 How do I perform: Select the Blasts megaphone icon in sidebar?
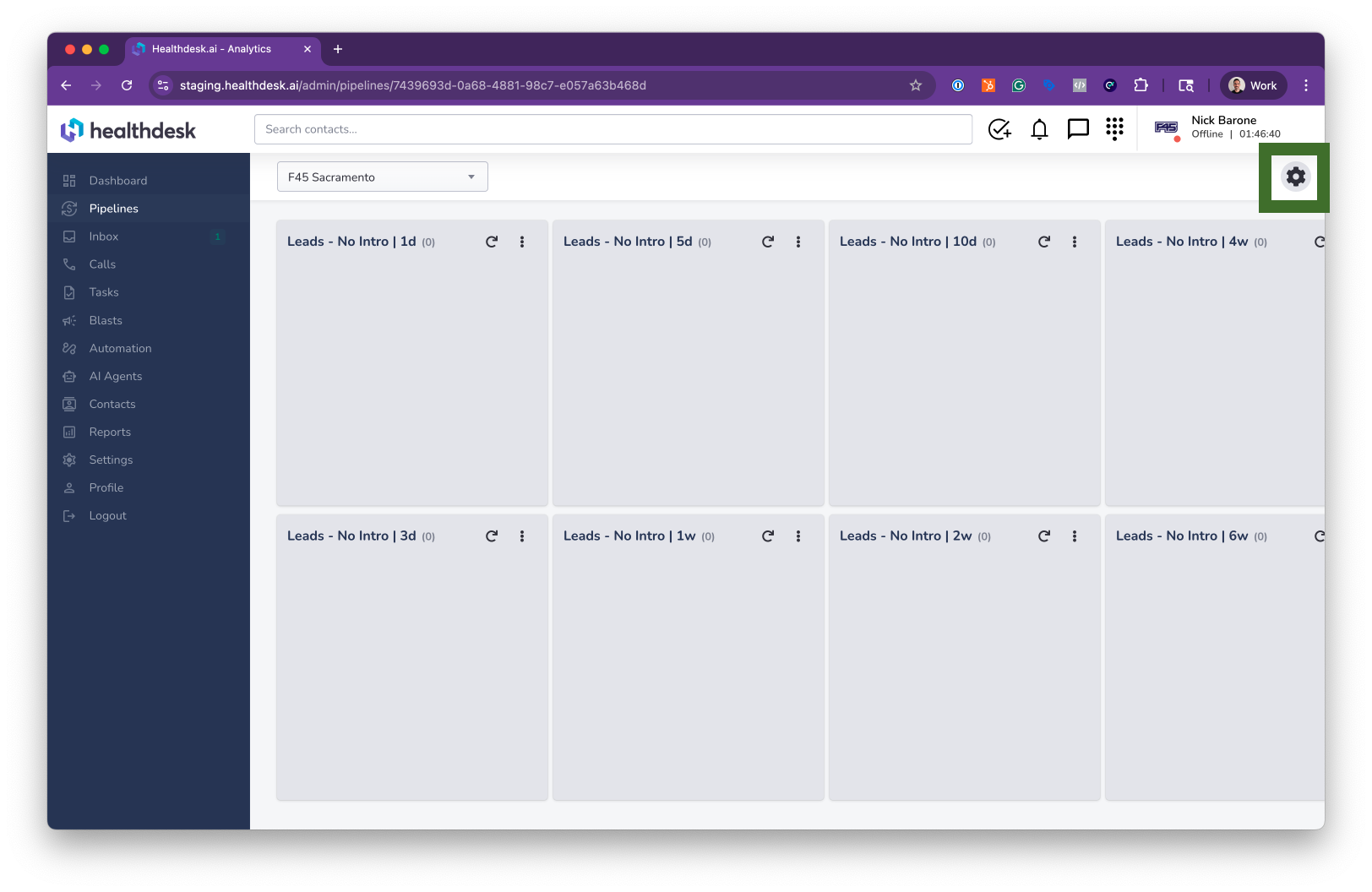point(69,320)
